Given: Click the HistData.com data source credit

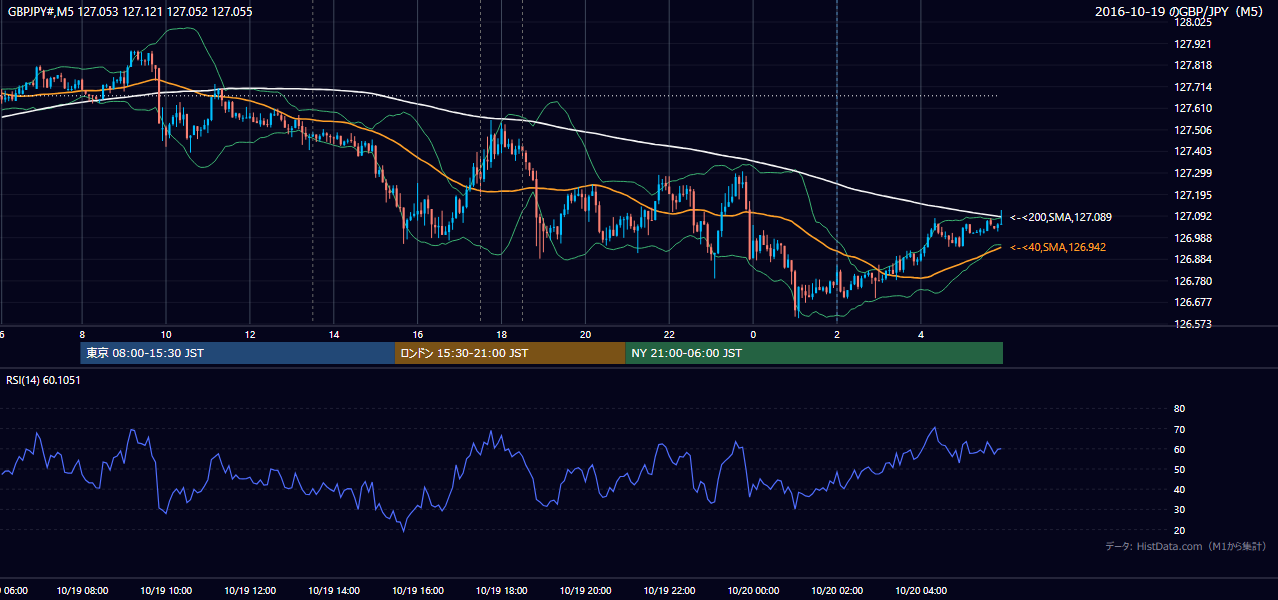Looking at the screenshot, I should pyautogui.click(x=1185, y=547).
